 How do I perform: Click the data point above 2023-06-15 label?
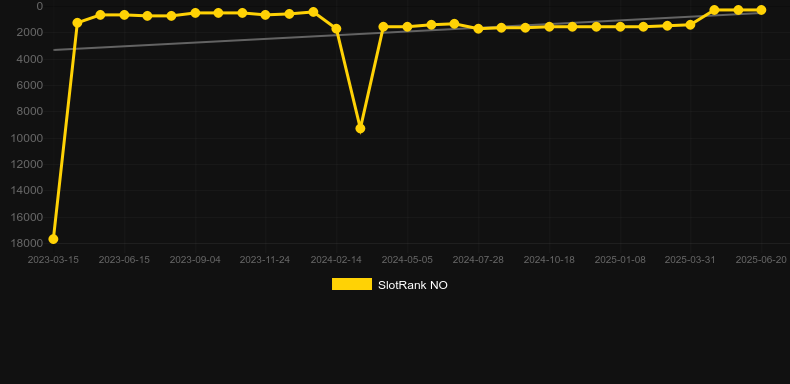coord(124,15)
